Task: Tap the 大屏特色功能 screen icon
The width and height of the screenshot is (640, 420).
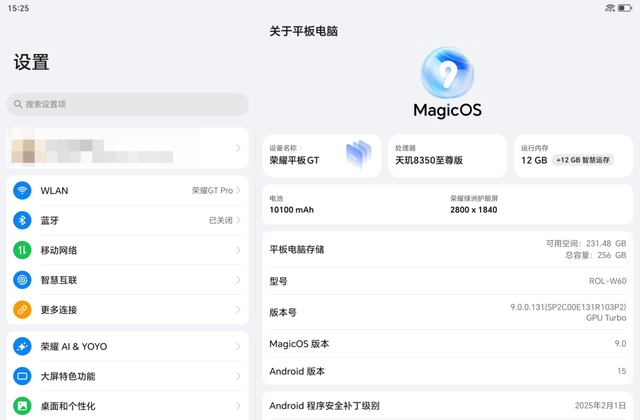Action: (22, 376)
